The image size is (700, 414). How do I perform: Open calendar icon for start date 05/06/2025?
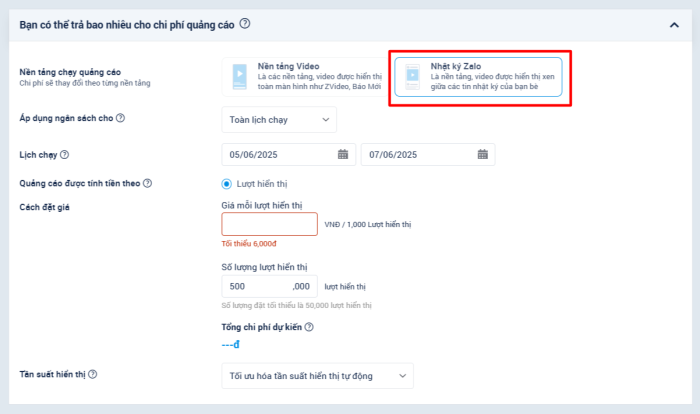(343, 155)
